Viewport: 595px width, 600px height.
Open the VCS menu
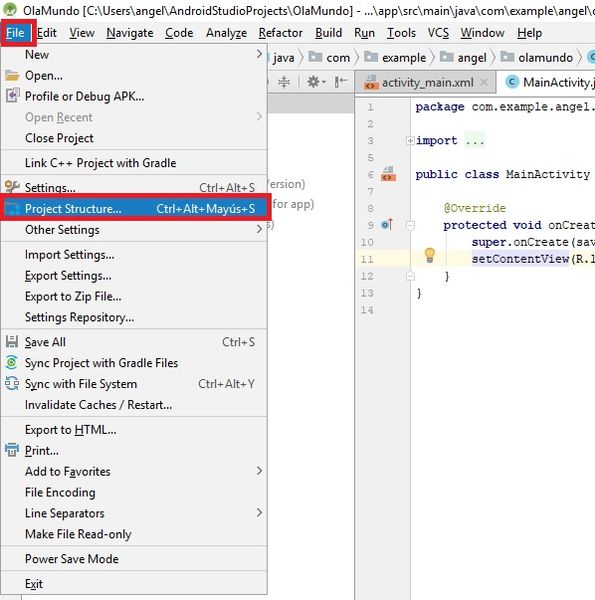(x=438, y=33)
